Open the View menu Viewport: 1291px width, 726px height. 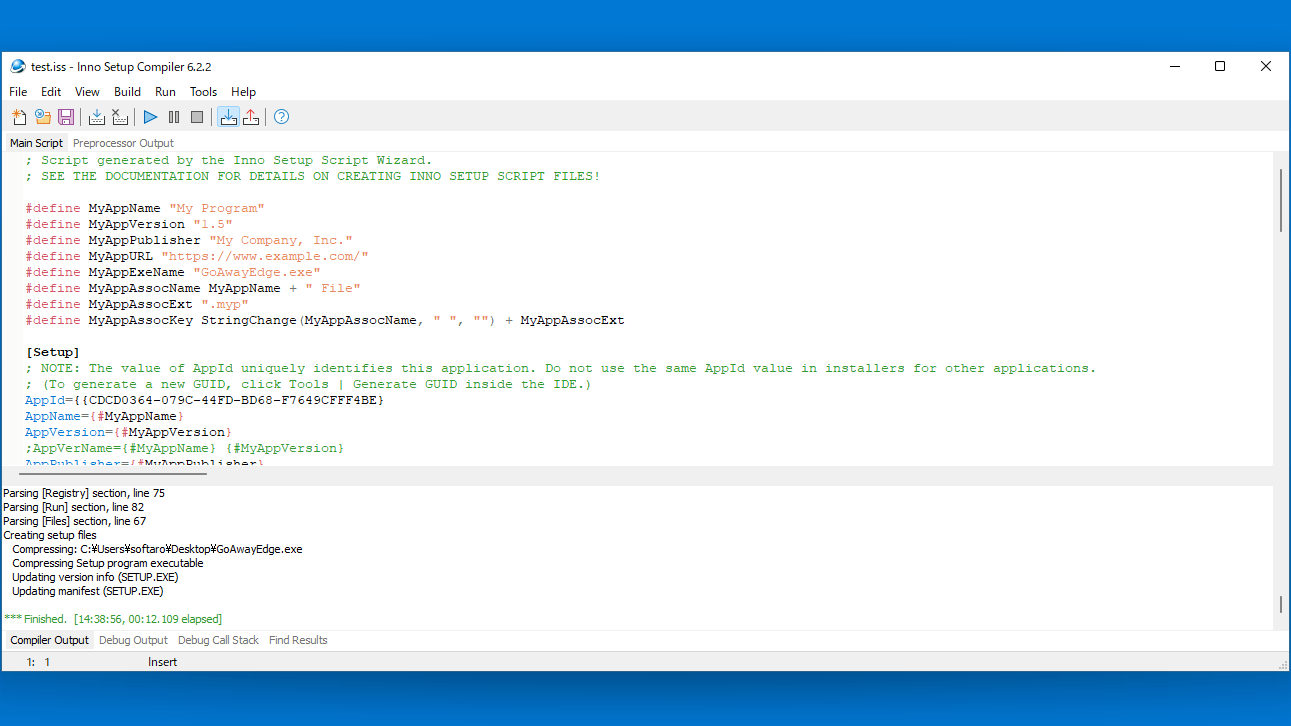pyautogui.click(x=88, y=92)
